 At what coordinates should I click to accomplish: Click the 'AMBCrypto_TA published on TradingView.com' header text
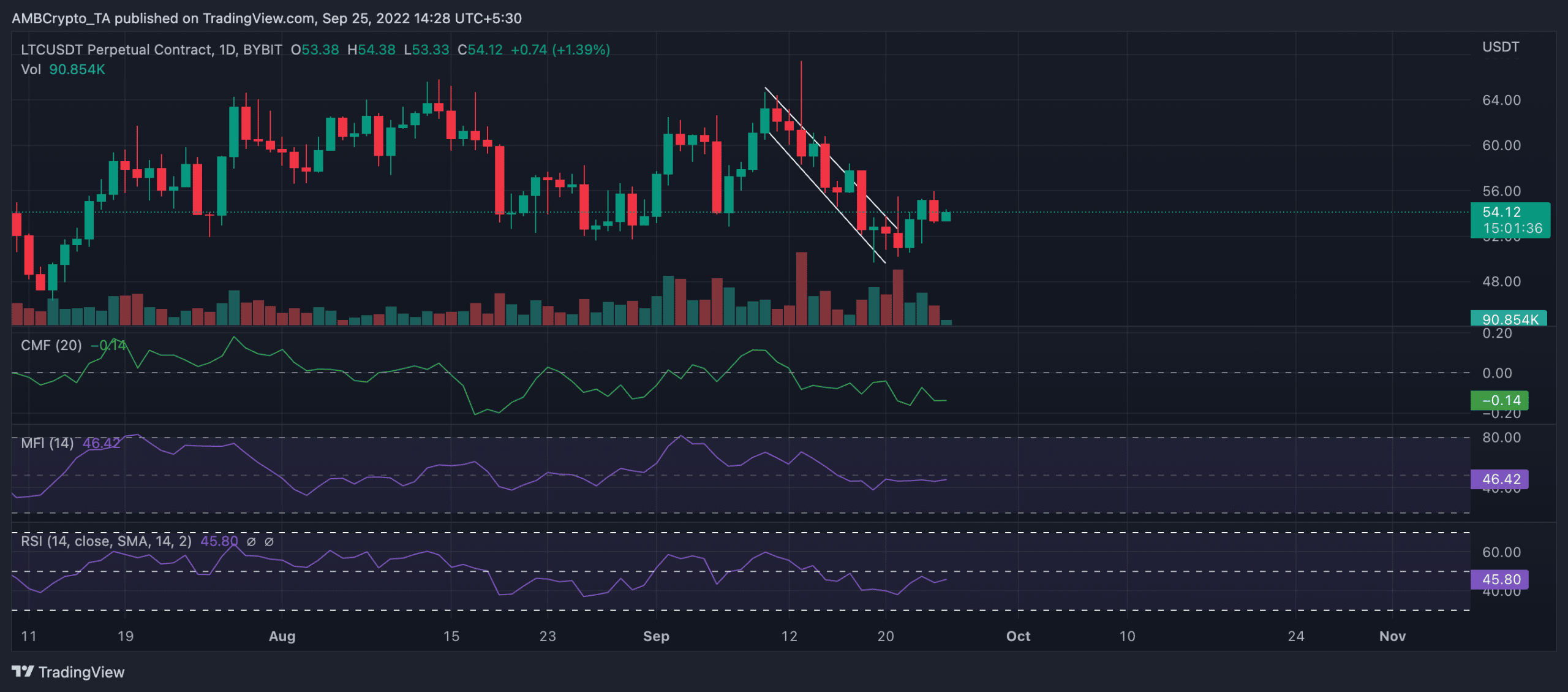coord(163,18)
